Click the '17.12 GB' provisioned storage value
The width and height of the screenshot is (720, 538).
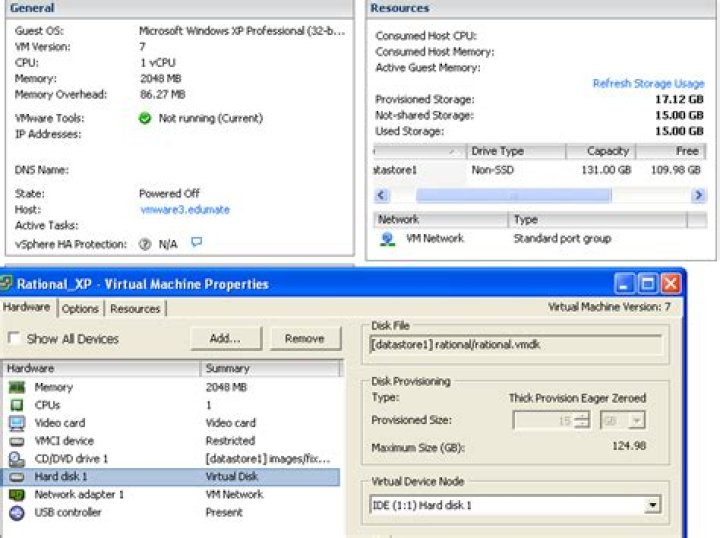[x=679, y=100]
